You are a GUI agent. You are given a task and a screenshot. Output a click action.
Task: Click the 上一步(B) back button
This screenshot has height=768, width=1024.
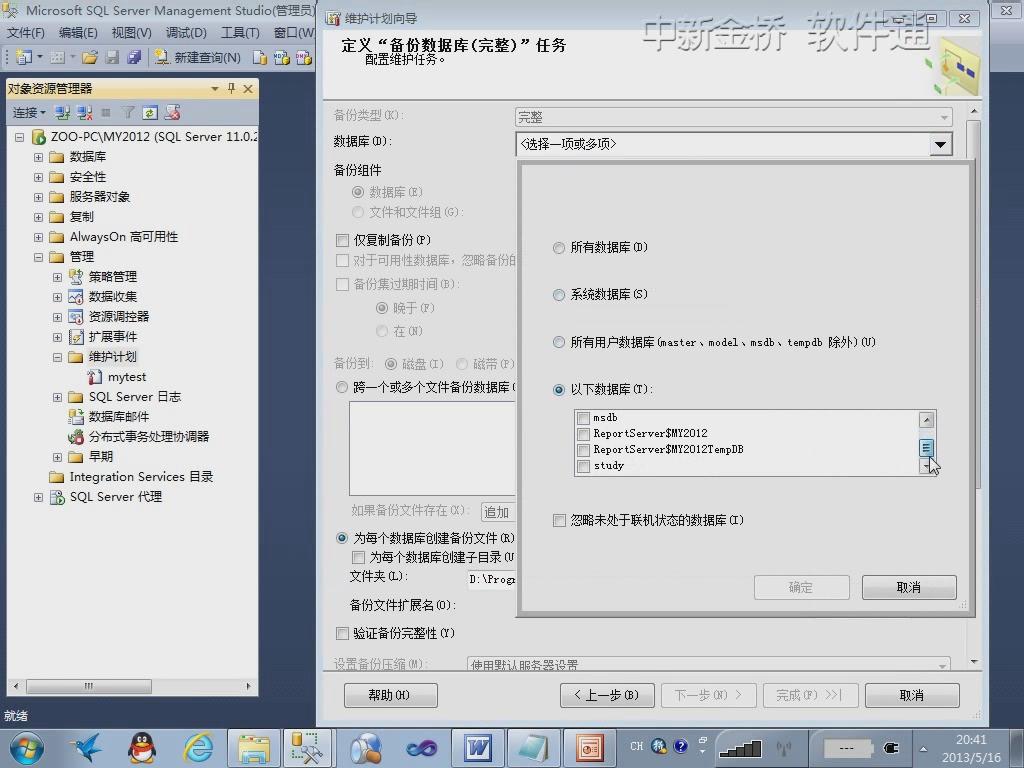pos(607,696)
